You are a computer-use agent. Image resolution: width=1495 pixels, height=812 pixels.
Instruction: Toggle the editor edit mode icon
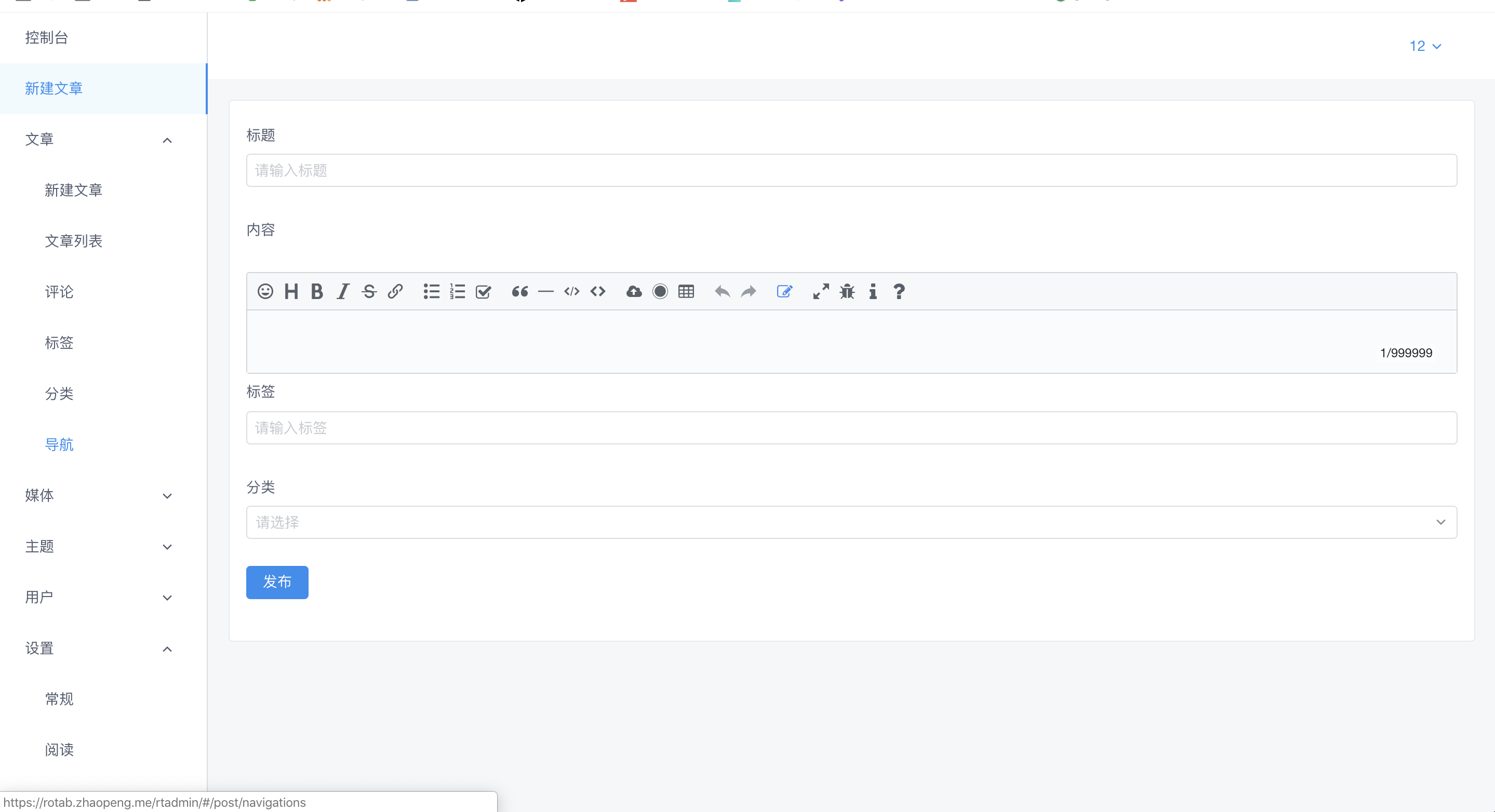click(x=784, y=291)
